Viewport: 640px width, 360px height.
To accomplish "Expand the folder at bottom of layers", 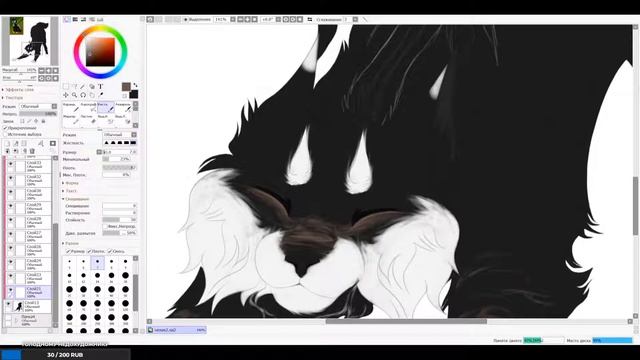I will [x=16, y=320].
